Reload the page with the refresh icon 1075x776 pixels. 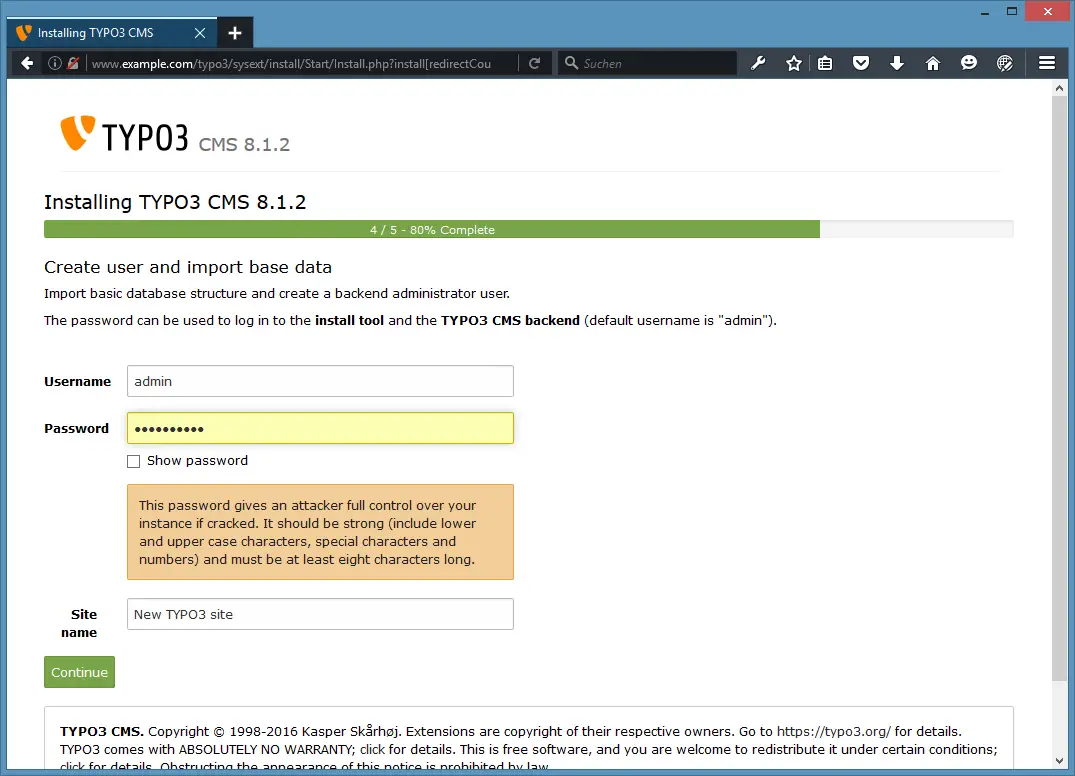[x=535, y=63]
